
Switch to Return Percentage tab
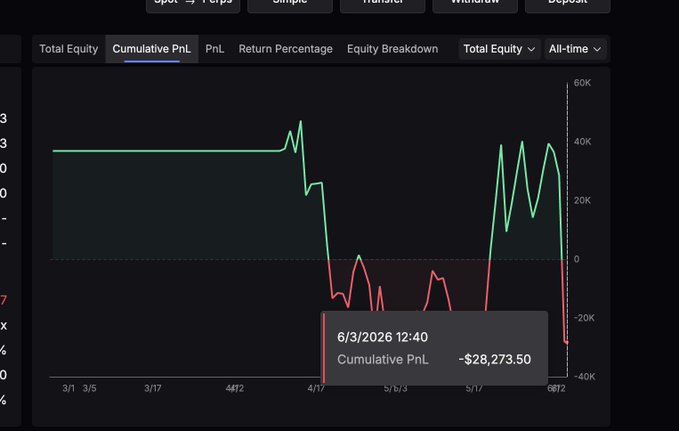[x=285, y=49]
